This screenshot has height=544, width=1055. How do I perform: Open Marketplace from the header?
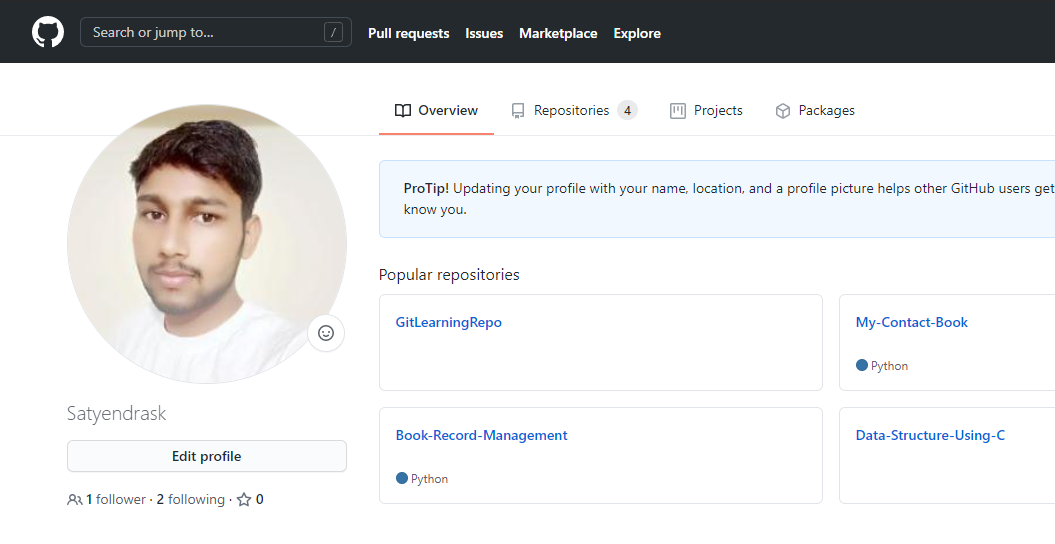point(558,33)
